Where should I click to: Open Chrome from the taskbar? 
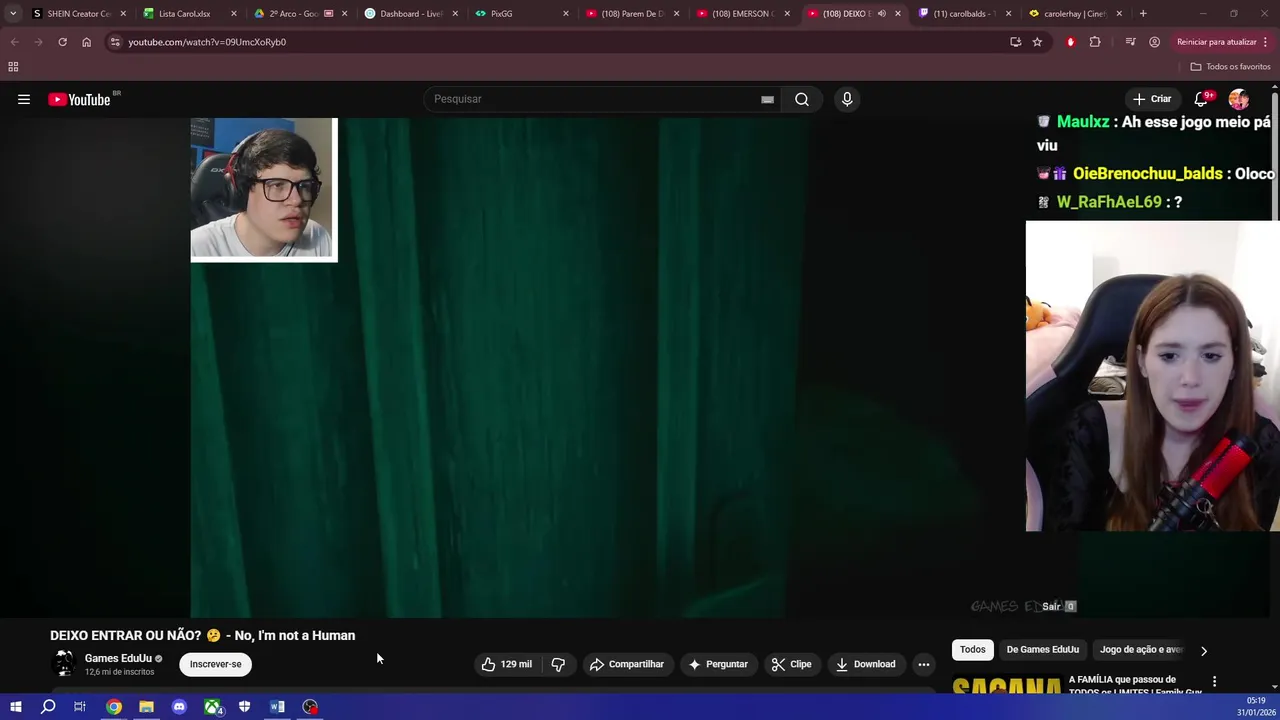(114, 707)
